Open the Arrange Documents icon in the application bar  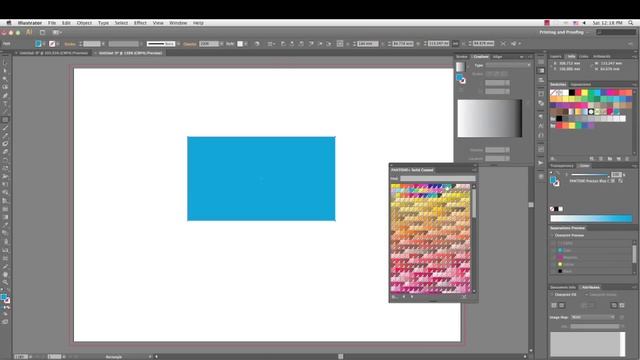pos(57,32)
